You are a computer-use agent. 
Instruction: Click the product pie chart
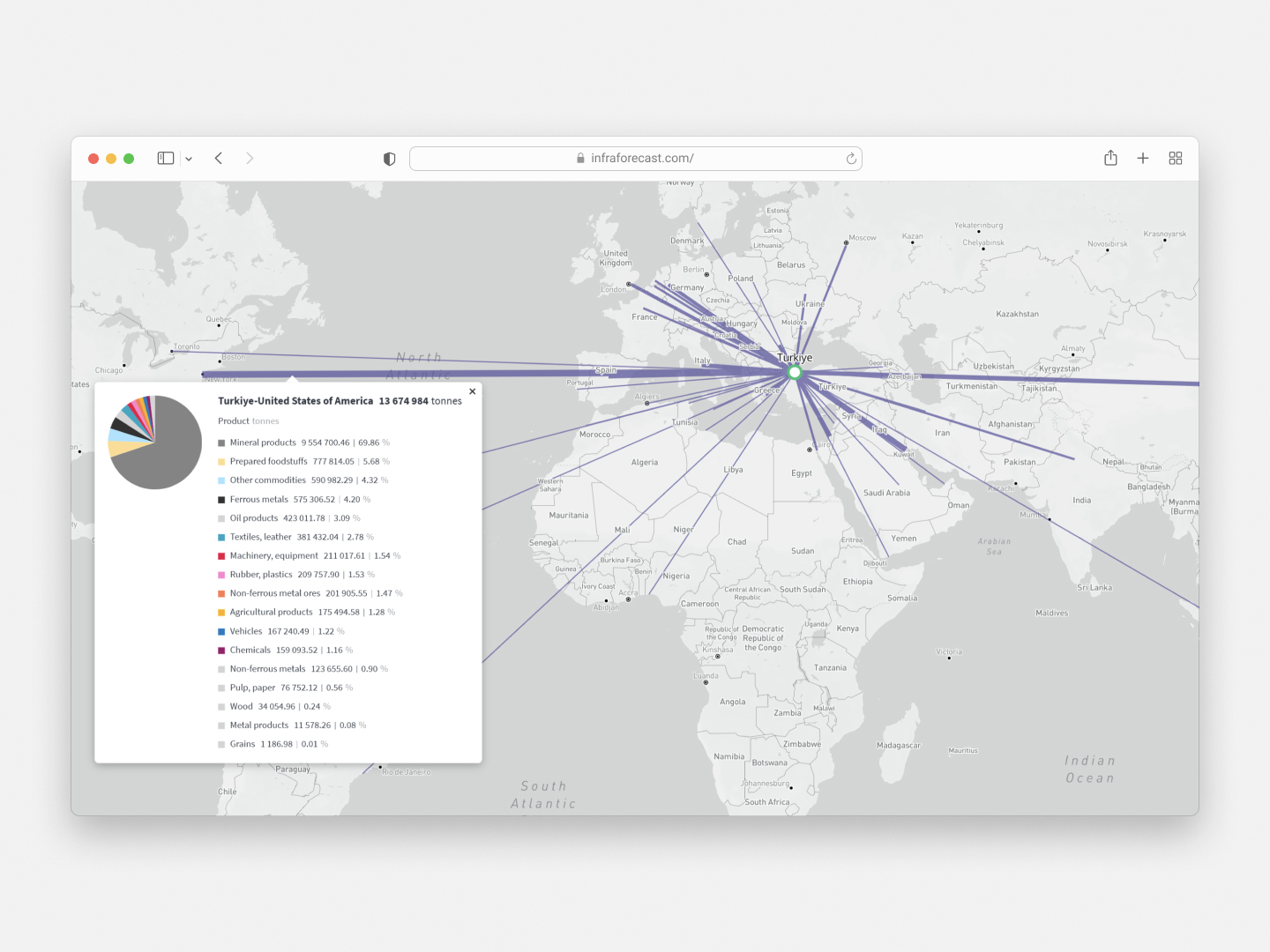(155, 443)
